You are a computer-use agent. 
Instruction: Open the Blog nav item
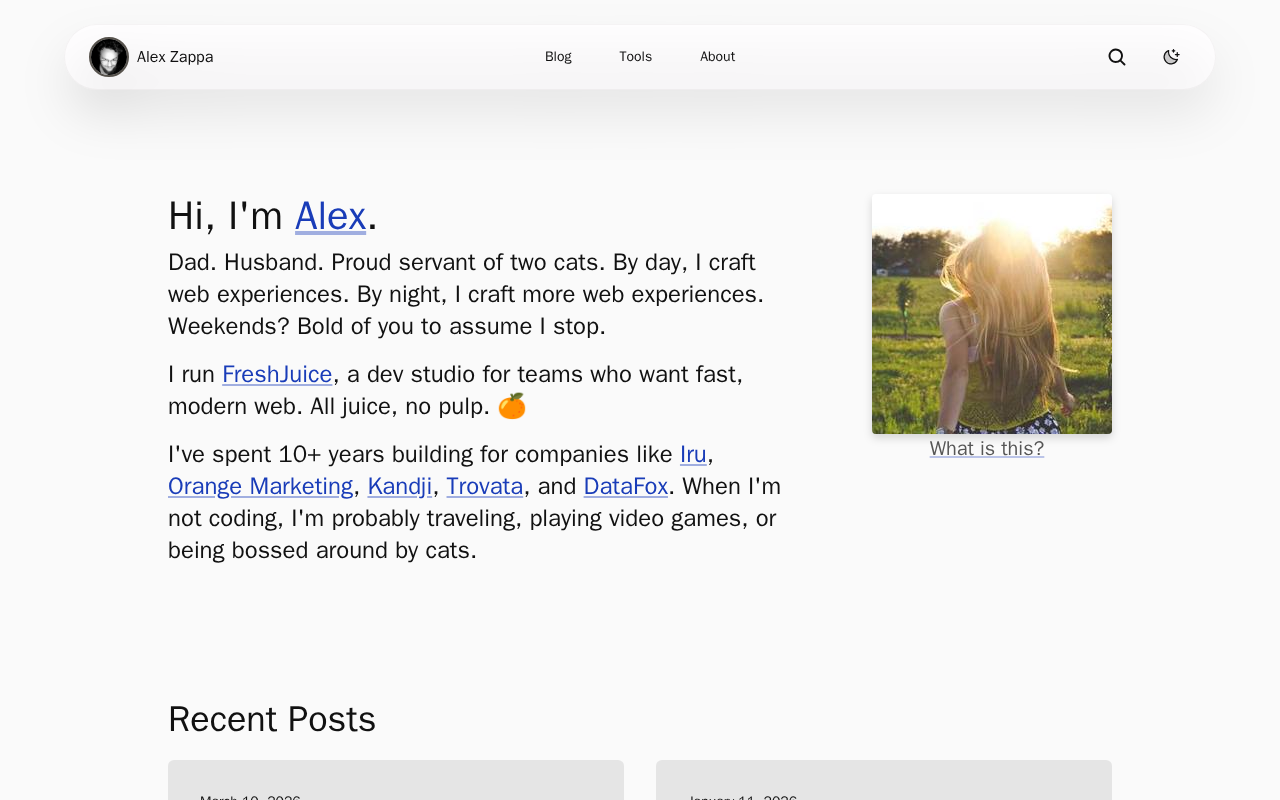558,57
